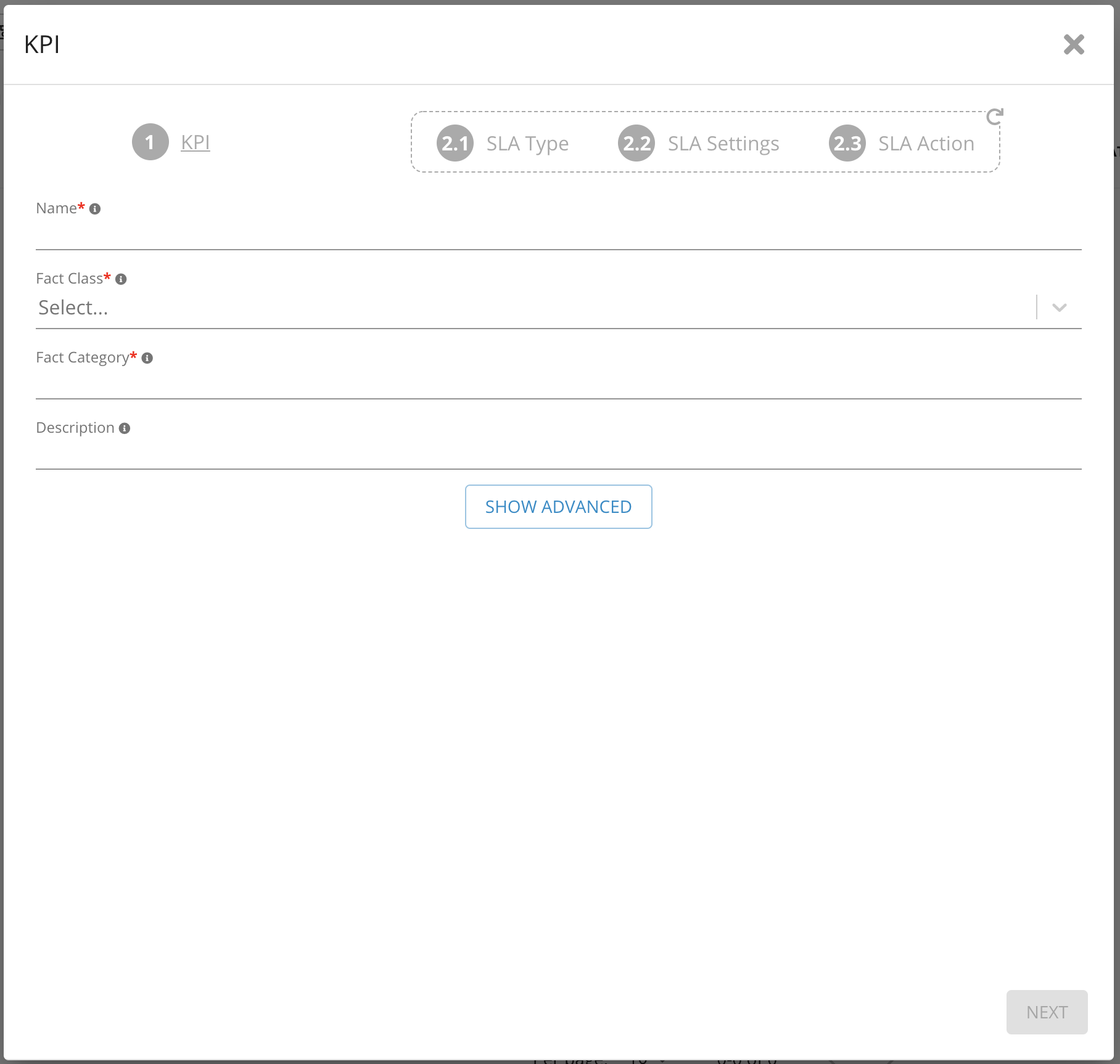Image resolution: width=1120 pixels, height=1064 pixels.
Task: Click the 2.1 step circle
Action: click(455, 144)
